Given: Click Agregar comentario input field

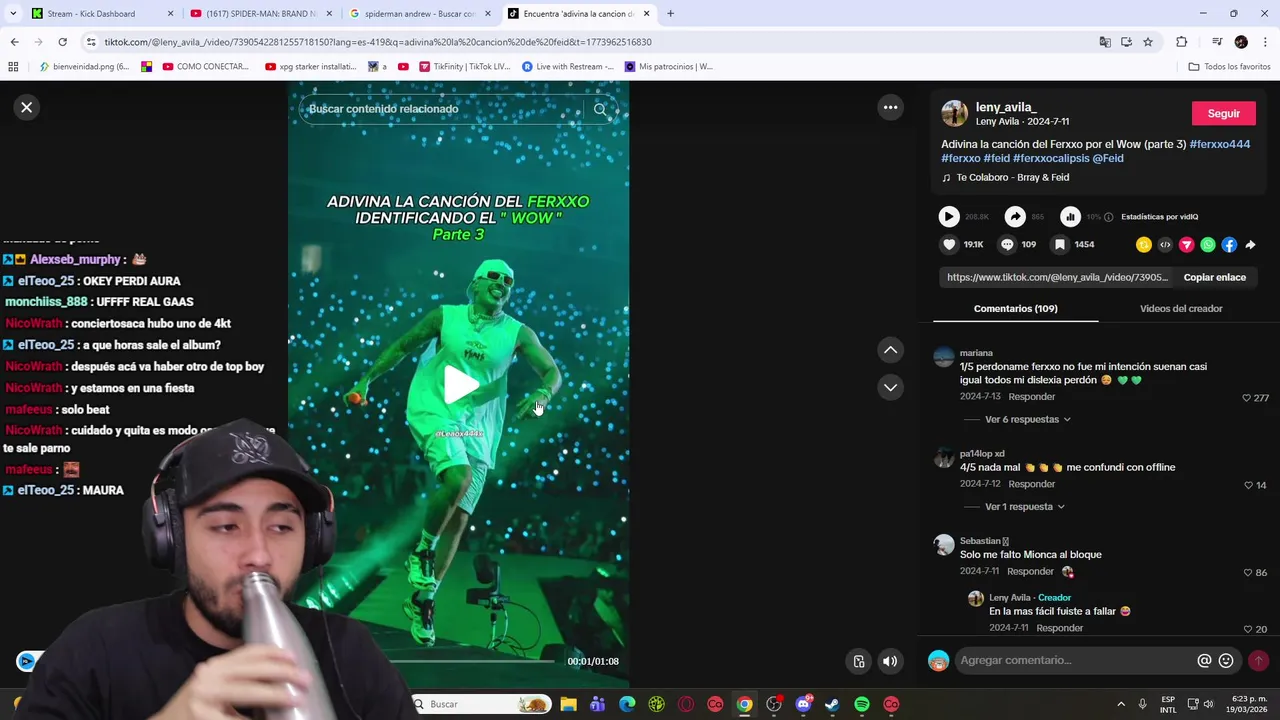Looking at the screenshot, I should tap(1075, 660).
